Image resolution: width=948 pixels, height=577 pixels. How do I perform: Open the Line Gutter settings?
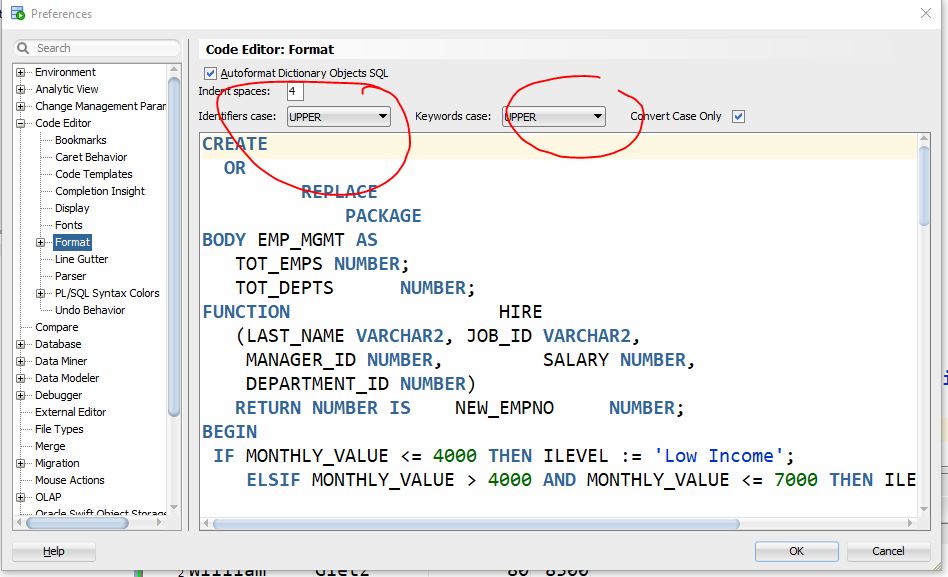point(81,259)
